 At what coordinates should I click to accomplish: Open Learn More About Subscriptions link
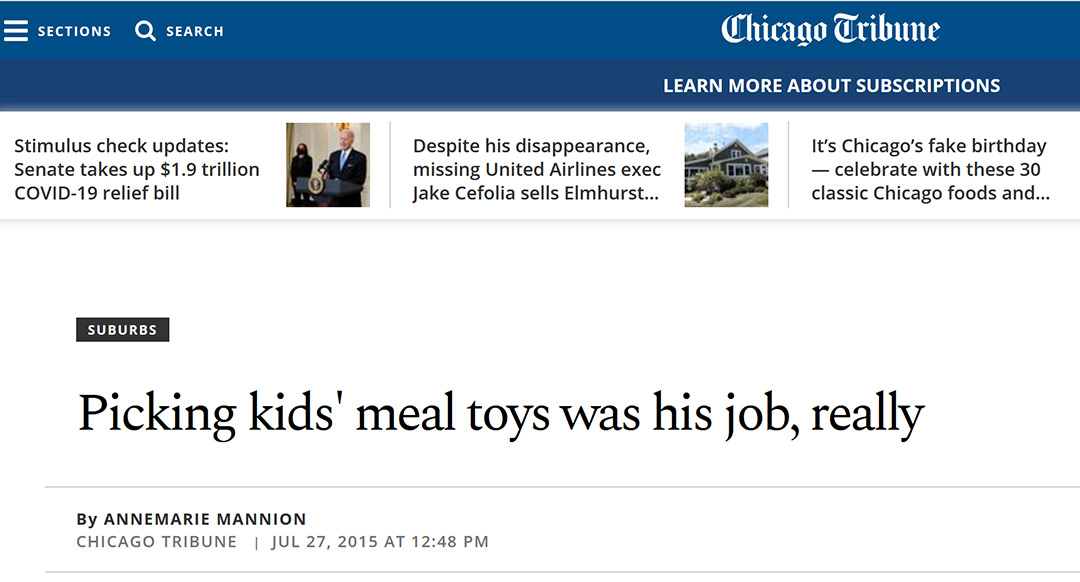click(831, 86)
